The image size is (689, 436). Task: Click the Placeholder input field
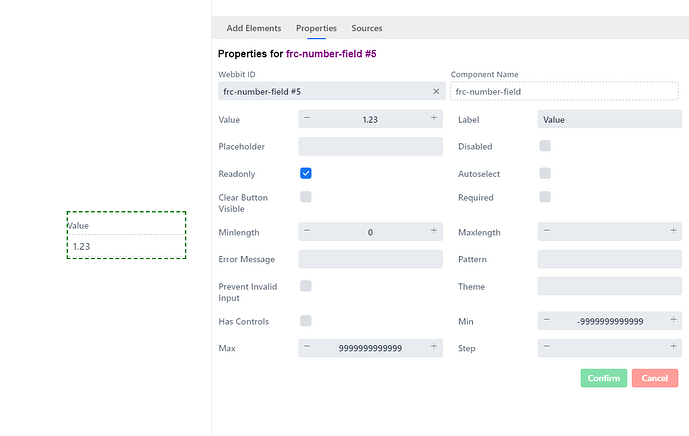click(370, 146)
